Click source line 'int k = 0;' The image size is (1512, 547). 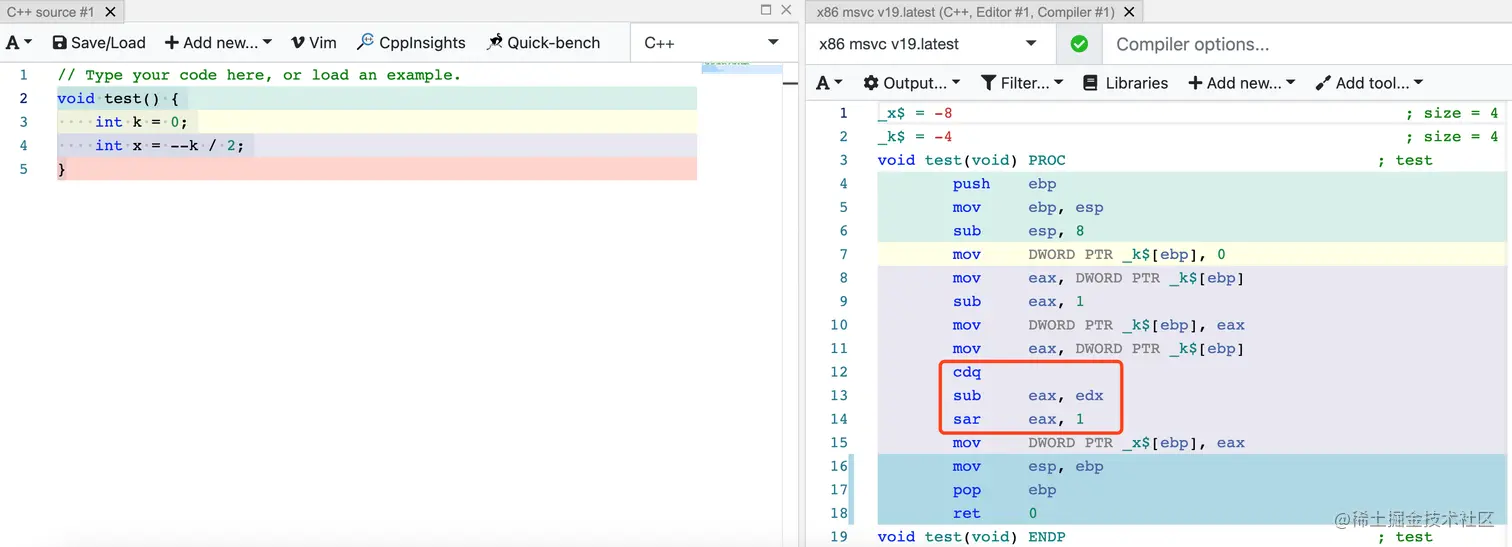pos(141,122)
